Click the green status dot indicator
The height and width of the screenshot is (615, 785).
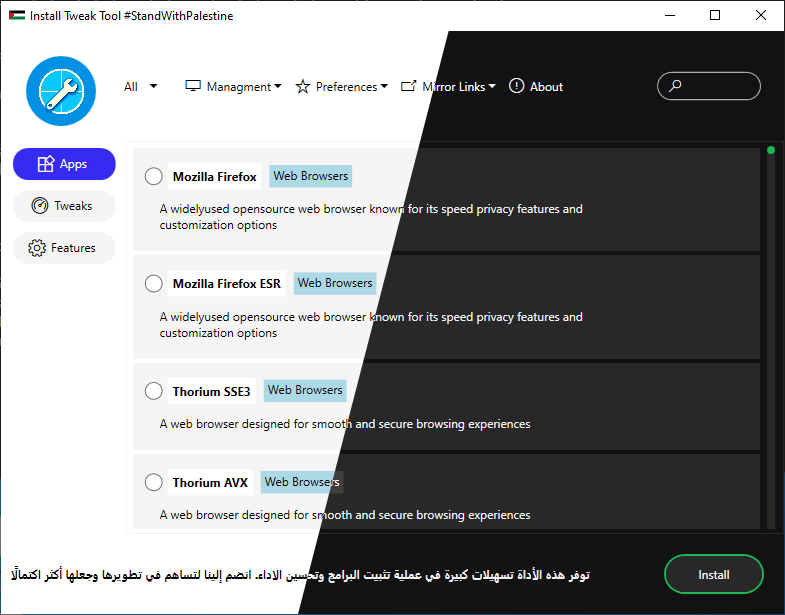point(770,150)
